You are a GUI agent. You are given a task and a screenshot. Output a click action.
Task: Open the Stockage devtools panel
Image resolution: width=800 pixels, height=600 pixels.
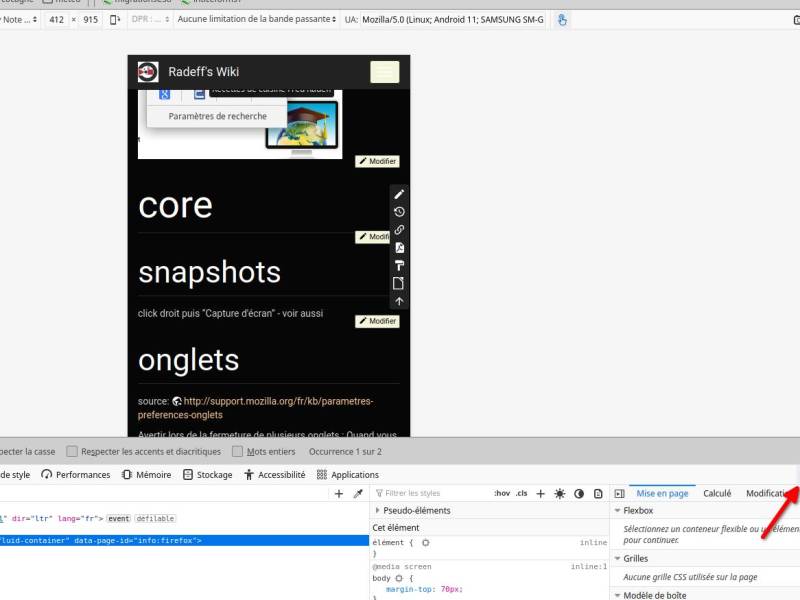[x=208, y=474]
